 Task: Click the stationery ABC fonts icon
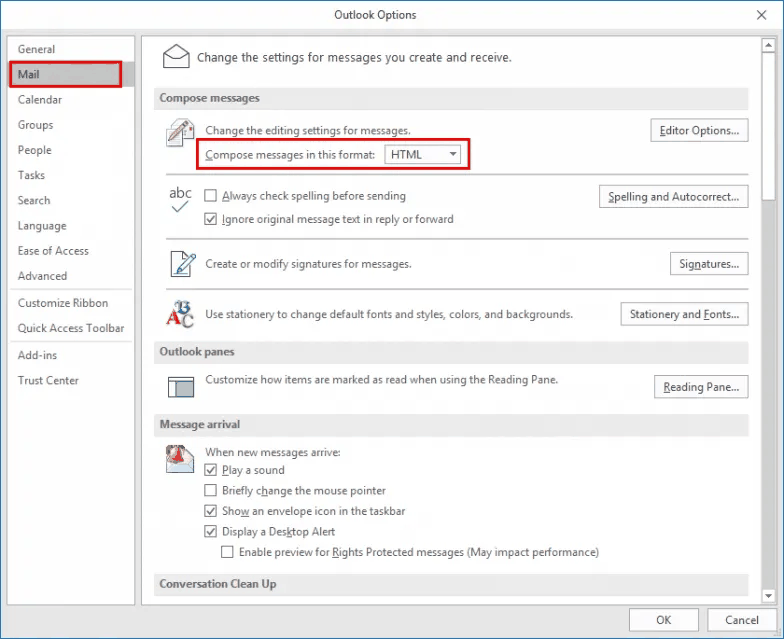click(180, 314)
